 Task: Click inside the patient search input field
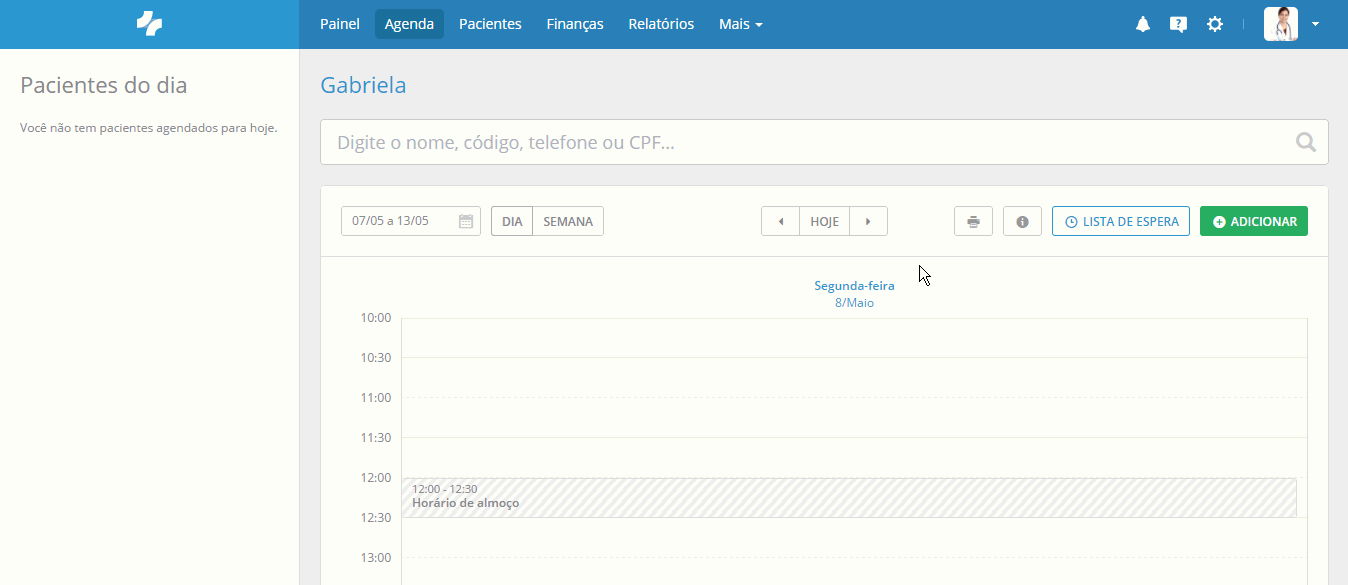(700, 141)
